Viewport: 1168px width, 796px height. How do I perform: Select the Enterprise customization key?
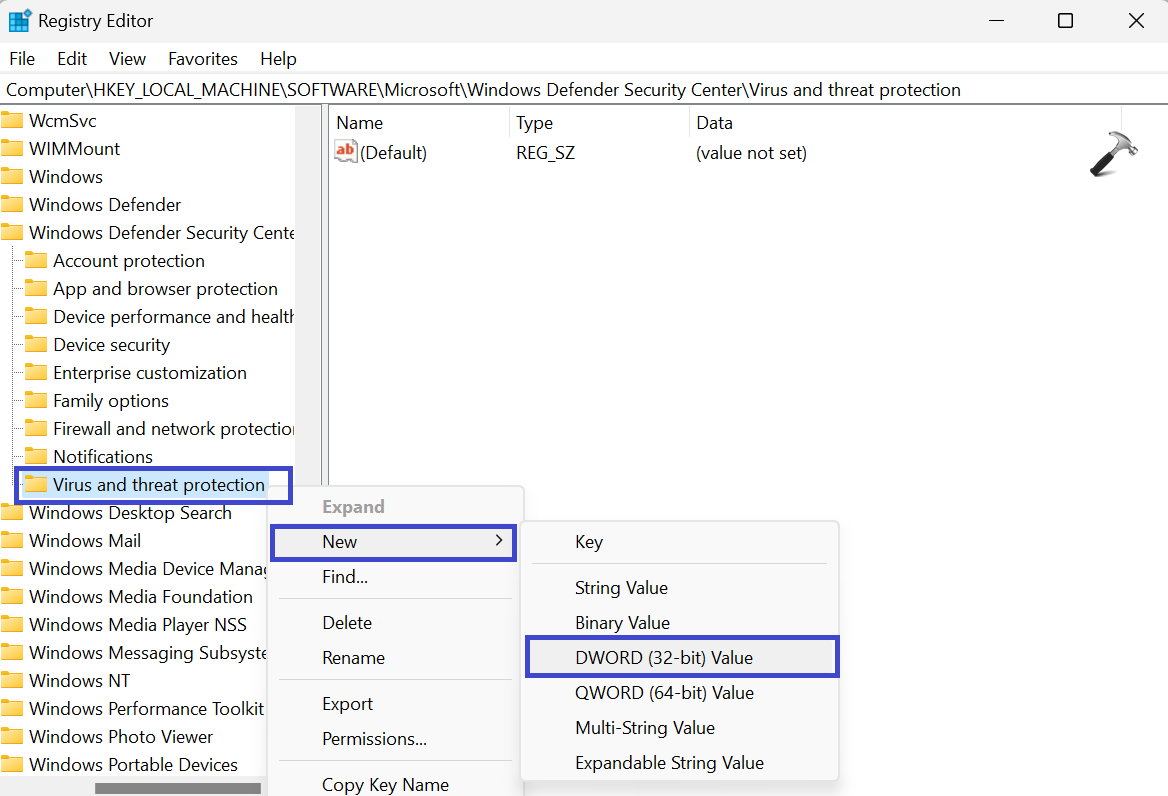150,373
